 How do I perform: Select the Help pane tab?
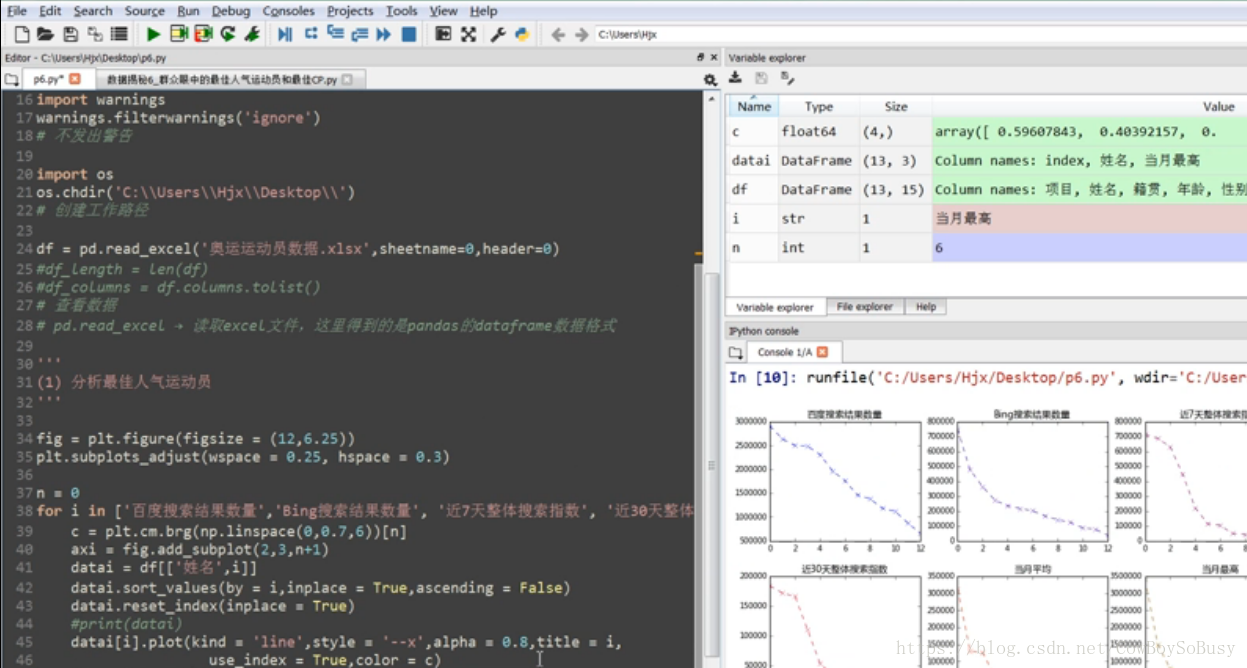[926, 307]
